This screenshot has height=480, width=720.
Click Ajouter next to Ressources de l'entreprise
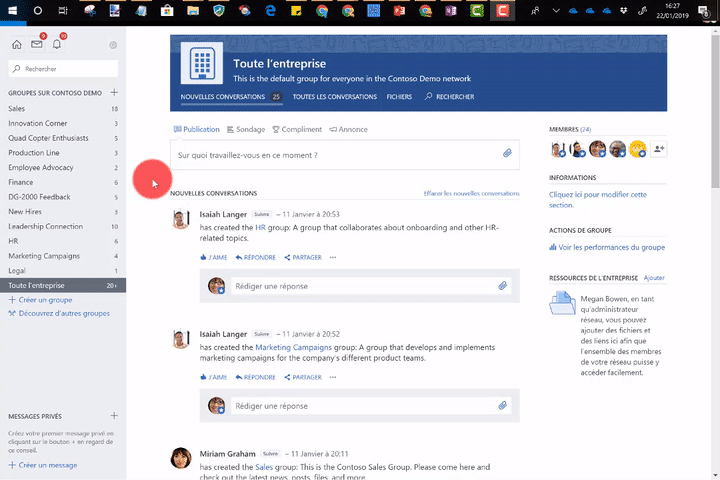[654, 278]
